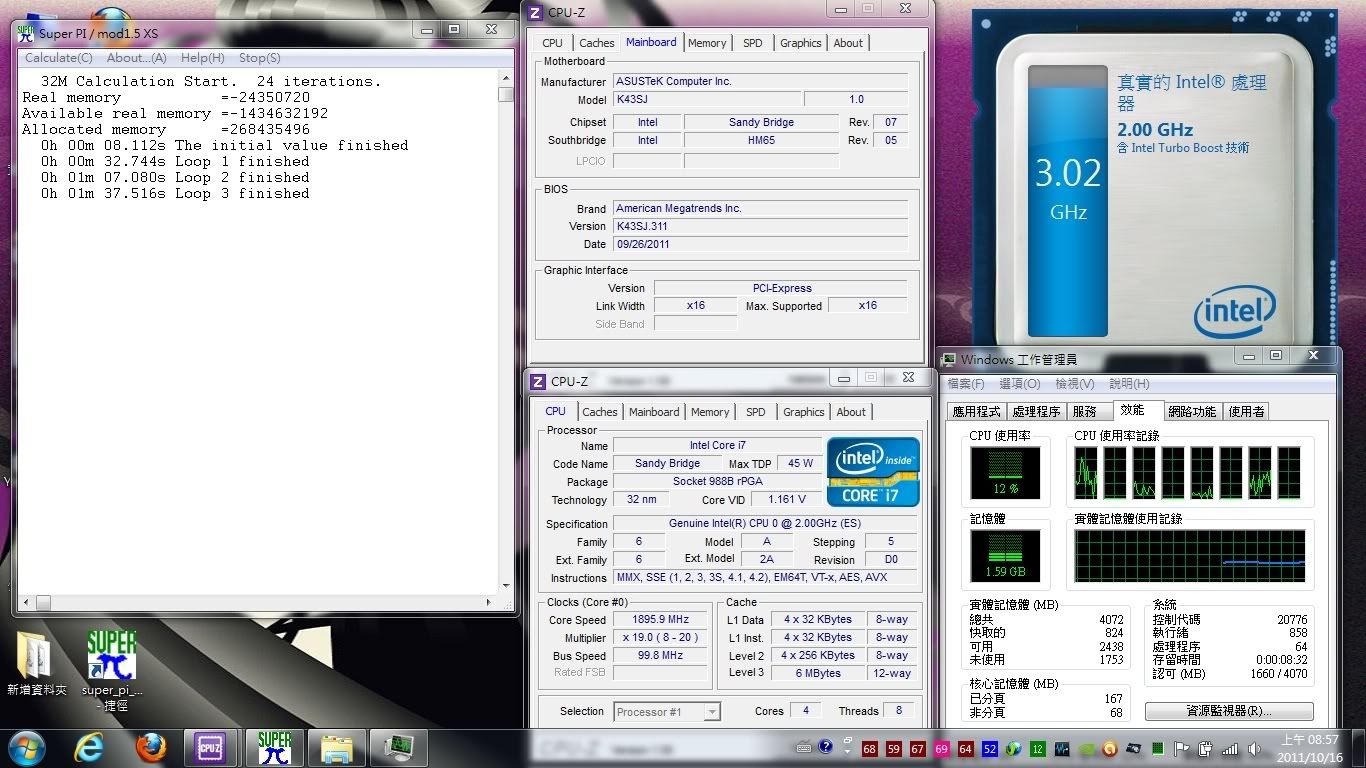Open 選項(O) menu in Task Manager
The width and height of the screenshot is (1366, 768).
[1020, 384]
